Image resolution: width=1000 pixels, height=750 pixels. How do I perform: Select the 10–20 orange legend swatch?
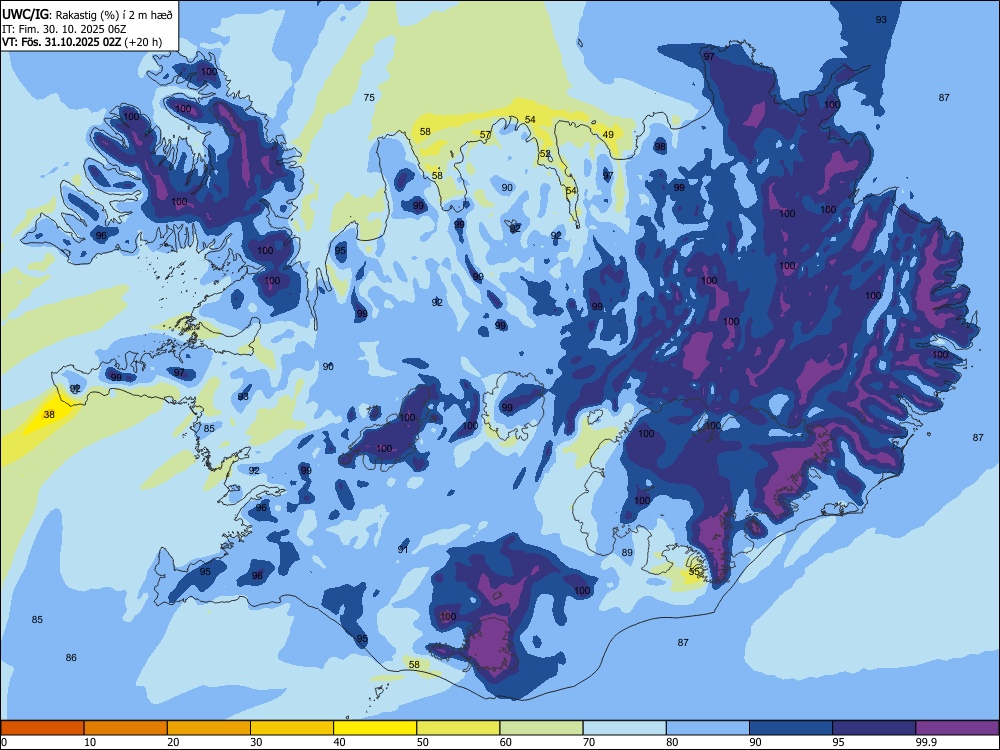(126, 728)
